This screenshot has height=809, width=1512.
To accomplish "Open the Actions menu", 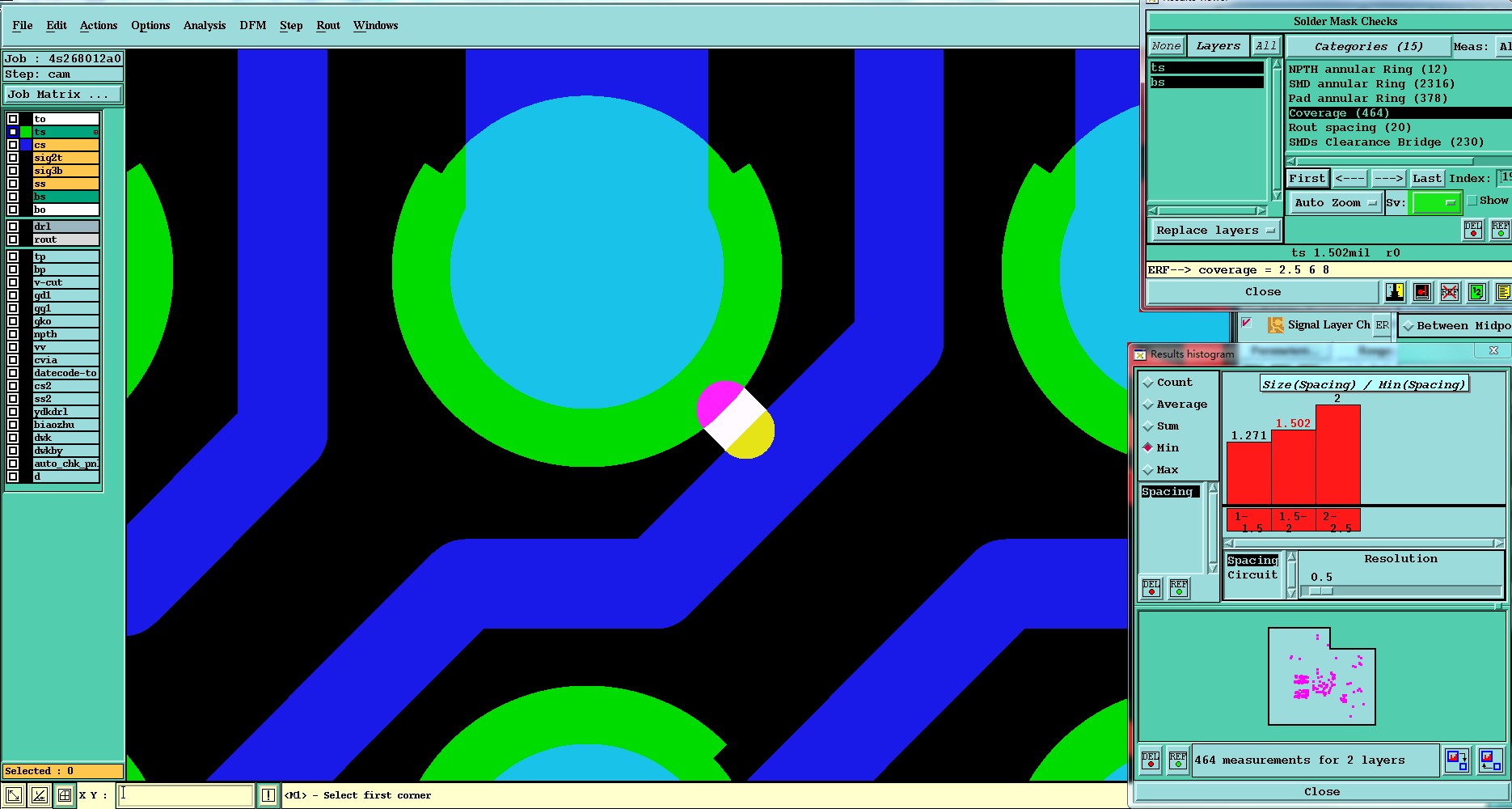I will tap(99, 26).
